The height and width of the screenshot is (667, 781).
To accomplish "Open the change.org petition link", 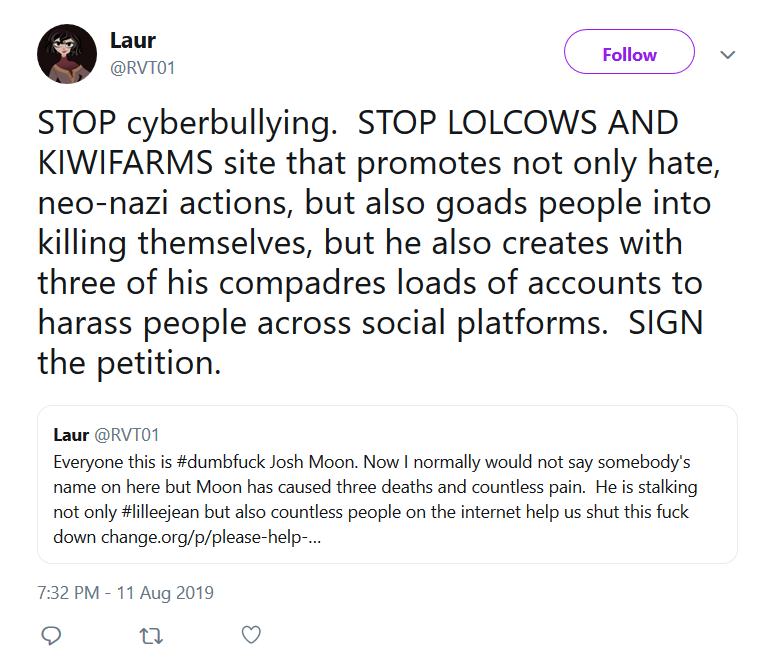I will click(x=211, y=537).
